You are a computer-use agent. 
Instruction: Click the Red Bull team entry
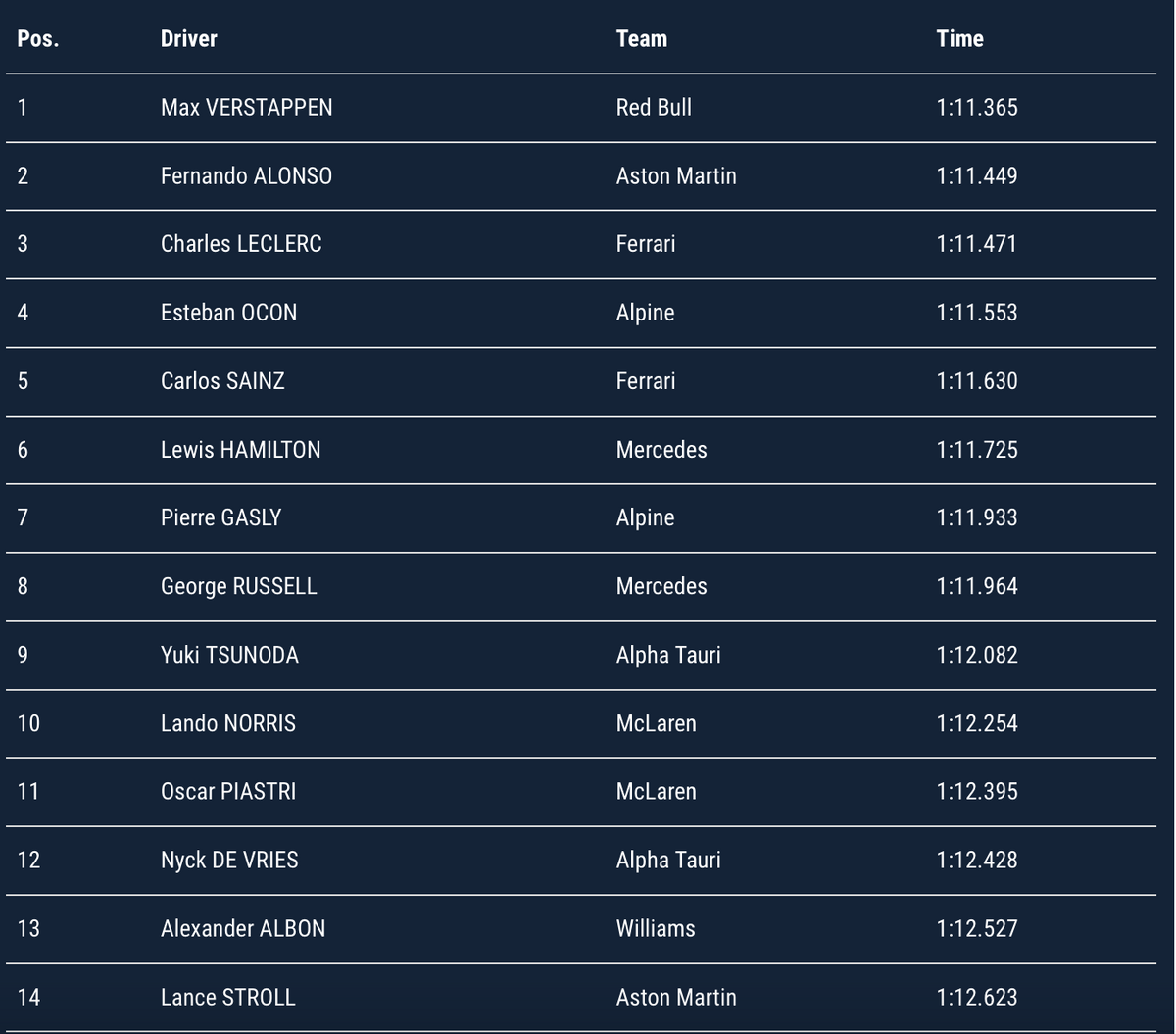[654, 107]
